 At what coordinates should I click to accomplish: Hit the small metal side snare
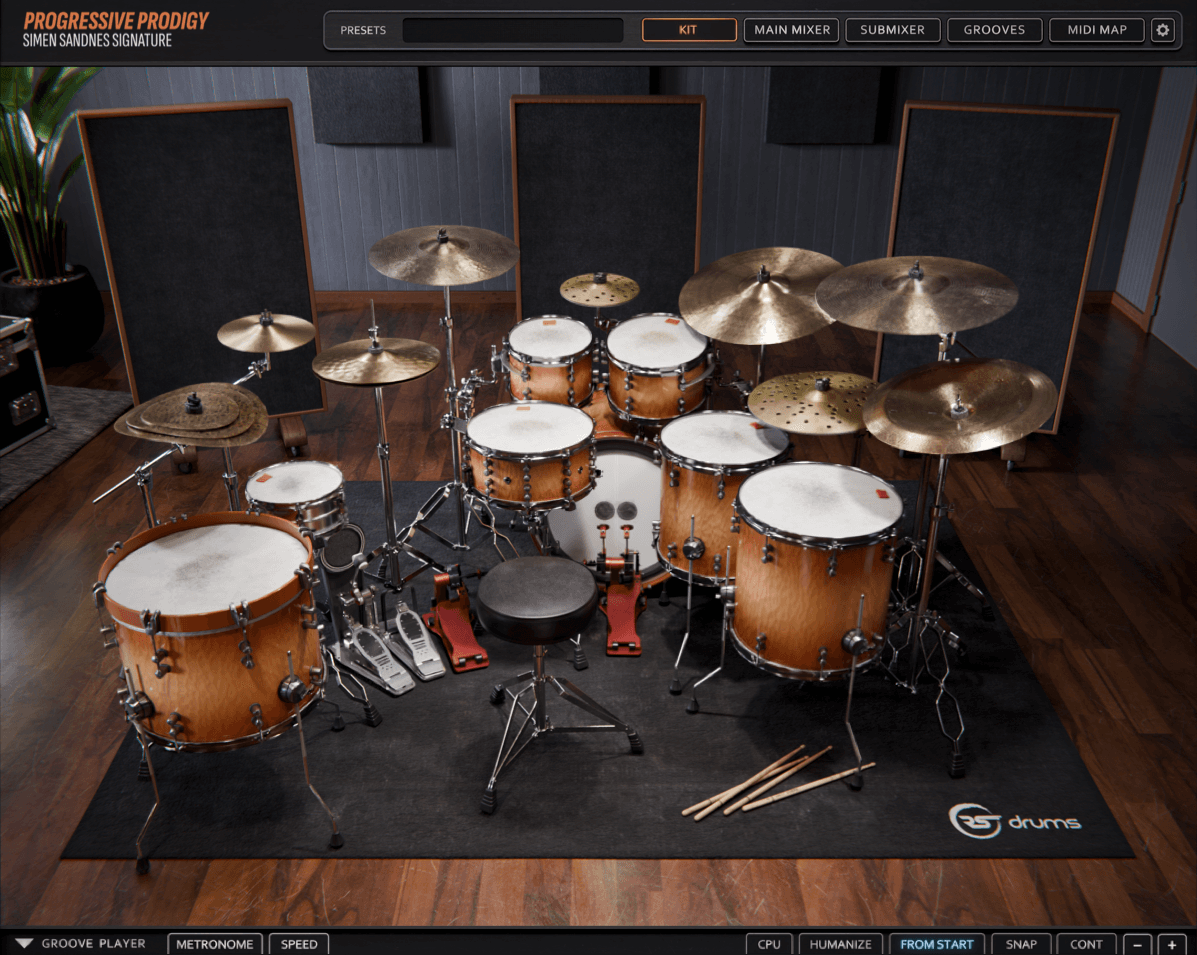[x=295, y=482]
